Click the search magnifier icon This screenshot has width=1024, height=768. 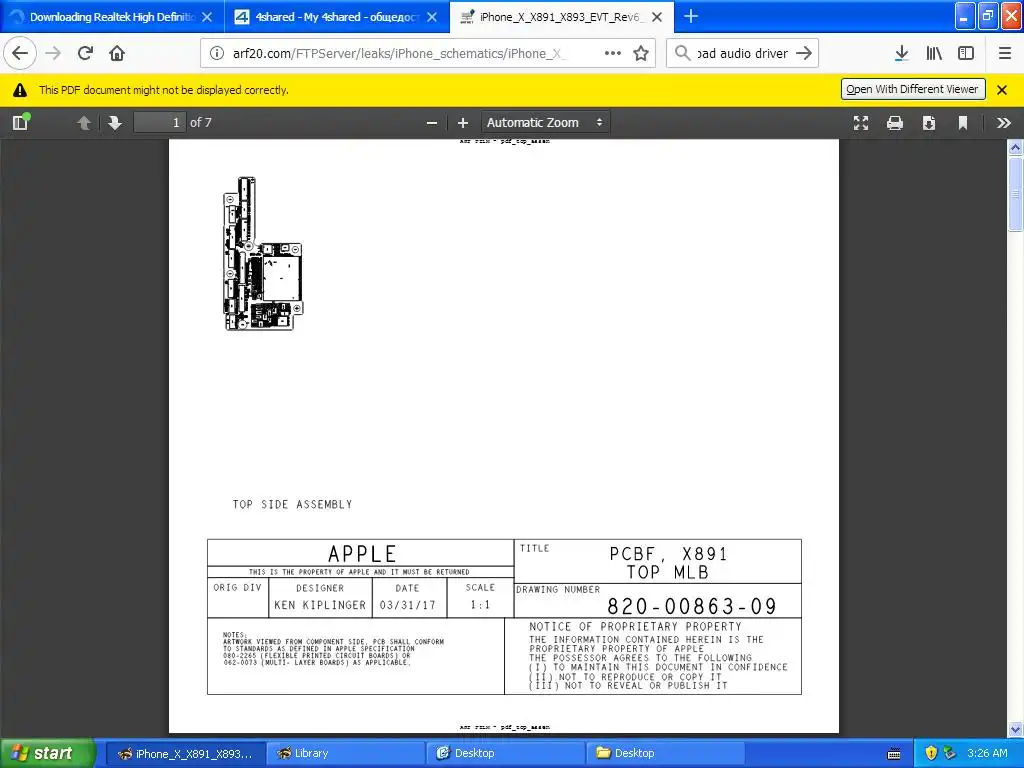pyautogui.click(x=682, y=53)
